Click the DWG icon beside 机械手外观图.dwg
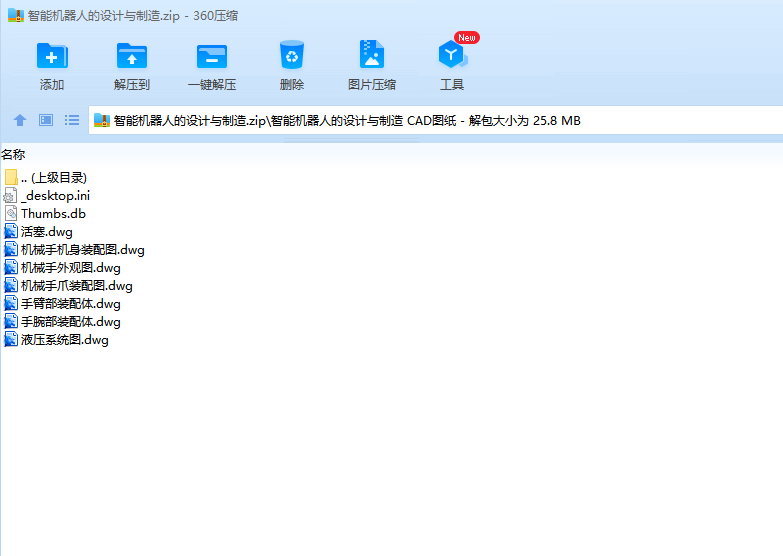 coord(11,267)
